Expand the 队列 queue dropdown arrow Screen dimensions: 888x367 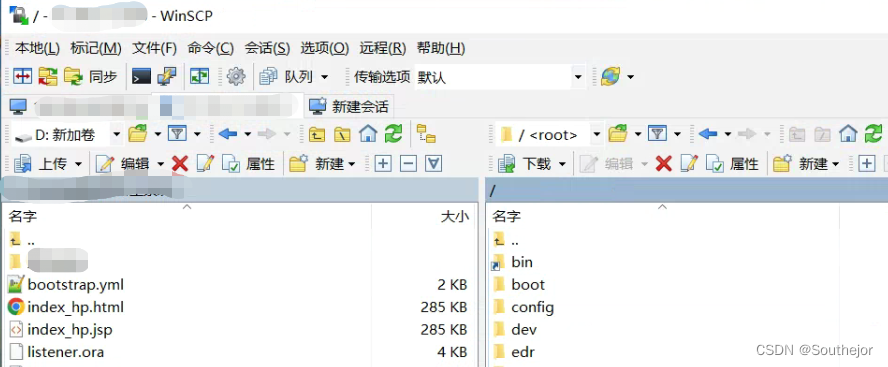325,77
